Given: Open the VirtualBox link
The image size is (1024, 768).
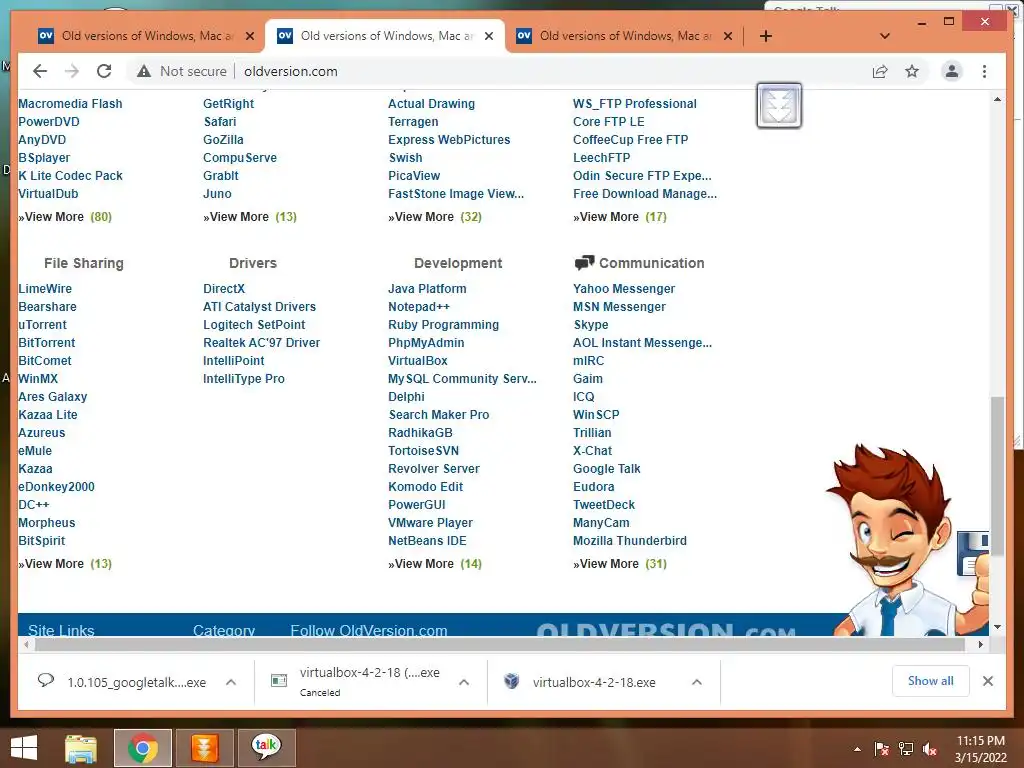Looking at the screenshot, I should coord(418,360).
